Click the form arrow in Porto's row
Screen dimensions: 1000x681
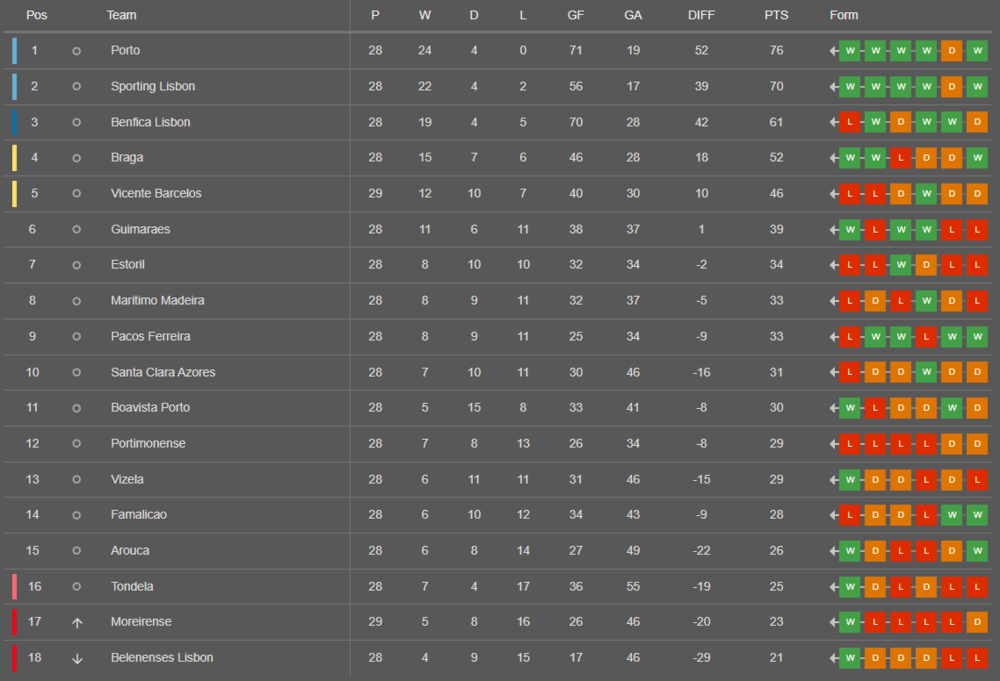[x=834, y=51]
